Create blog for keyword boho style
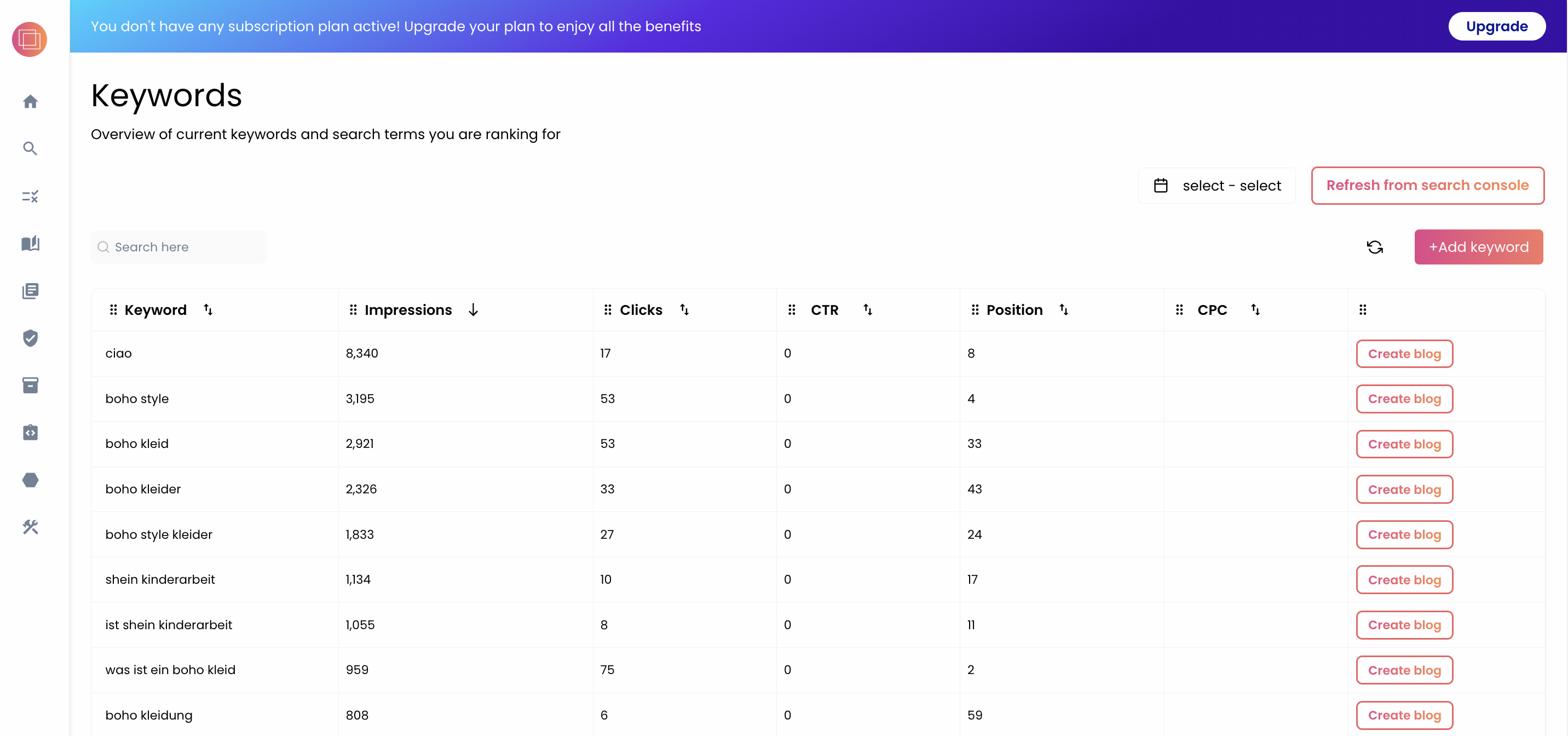The height and width of the screenshot is (736, 1568). (1404, 399)
